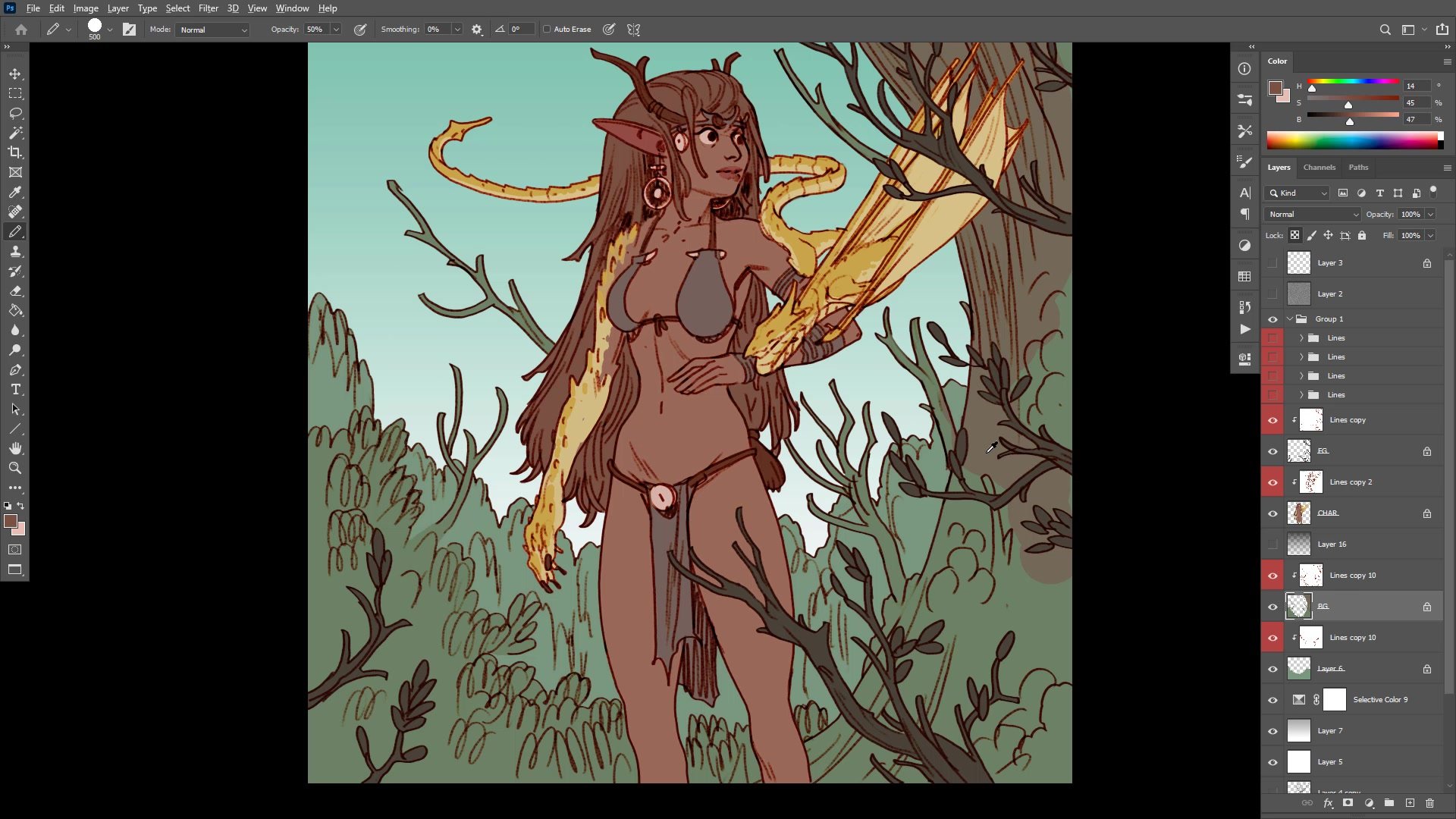The image size is (1456, 819).
Task: Select the Move tool
Action: [15, 74]
